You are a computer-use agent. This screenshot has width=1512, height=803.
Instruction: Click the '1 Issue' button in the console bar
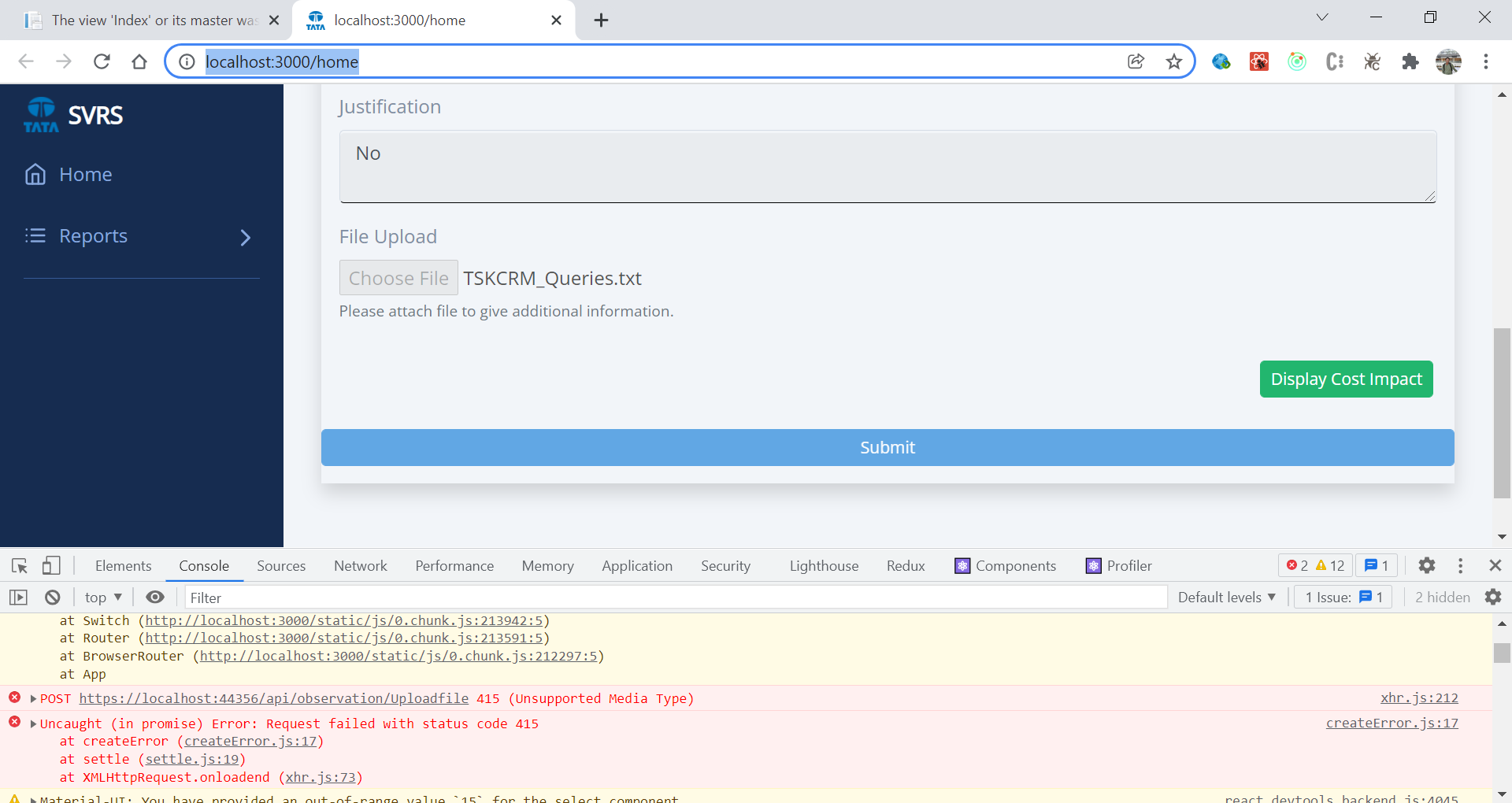[1343, 598]
